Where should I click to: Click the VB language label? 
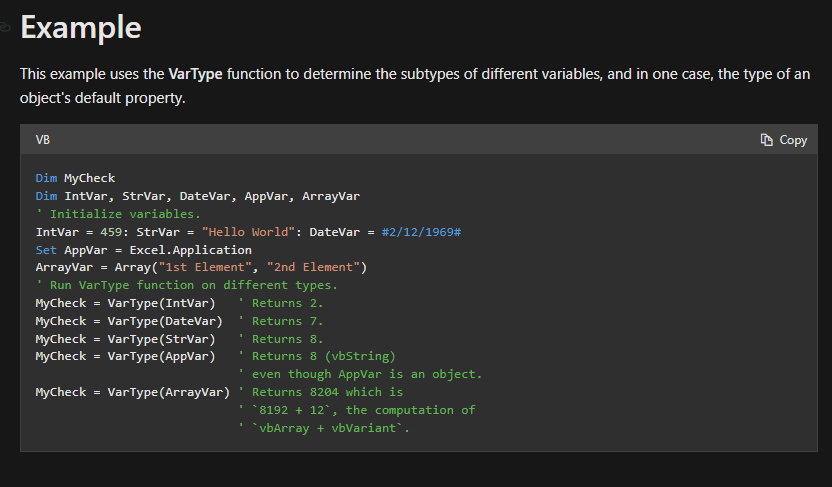[x=42, y=140]
